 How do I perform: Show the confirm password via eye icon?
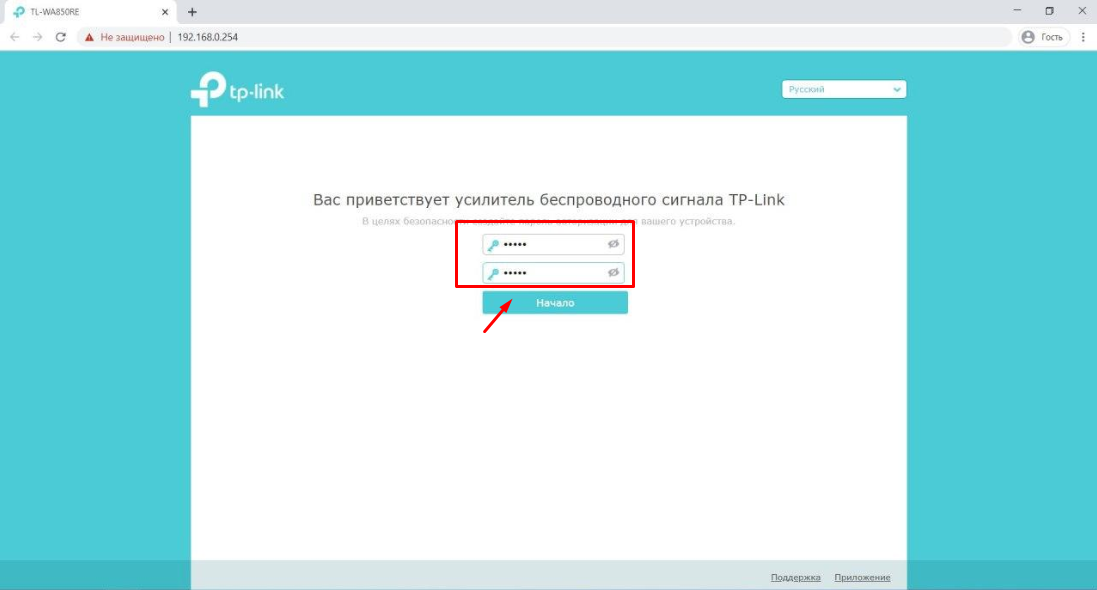point(613,273)
